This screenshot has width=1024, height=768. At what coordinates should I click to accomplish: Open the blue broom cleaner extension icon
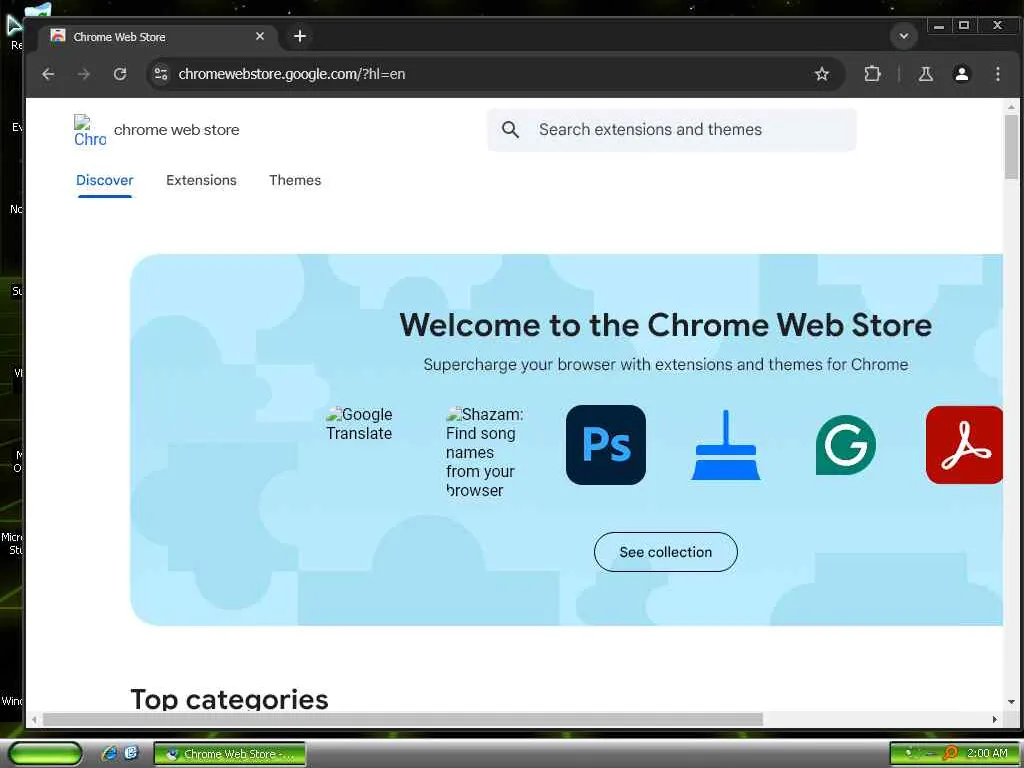726,445
